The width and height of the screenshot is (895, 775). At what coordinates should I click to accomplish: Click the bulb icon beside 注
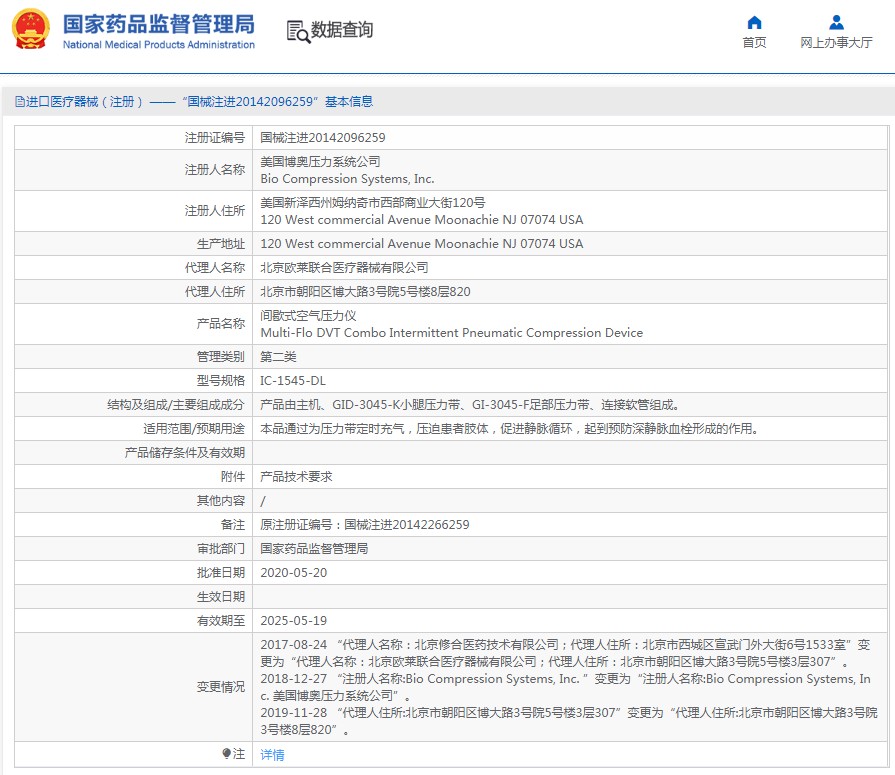click(226, 754)
